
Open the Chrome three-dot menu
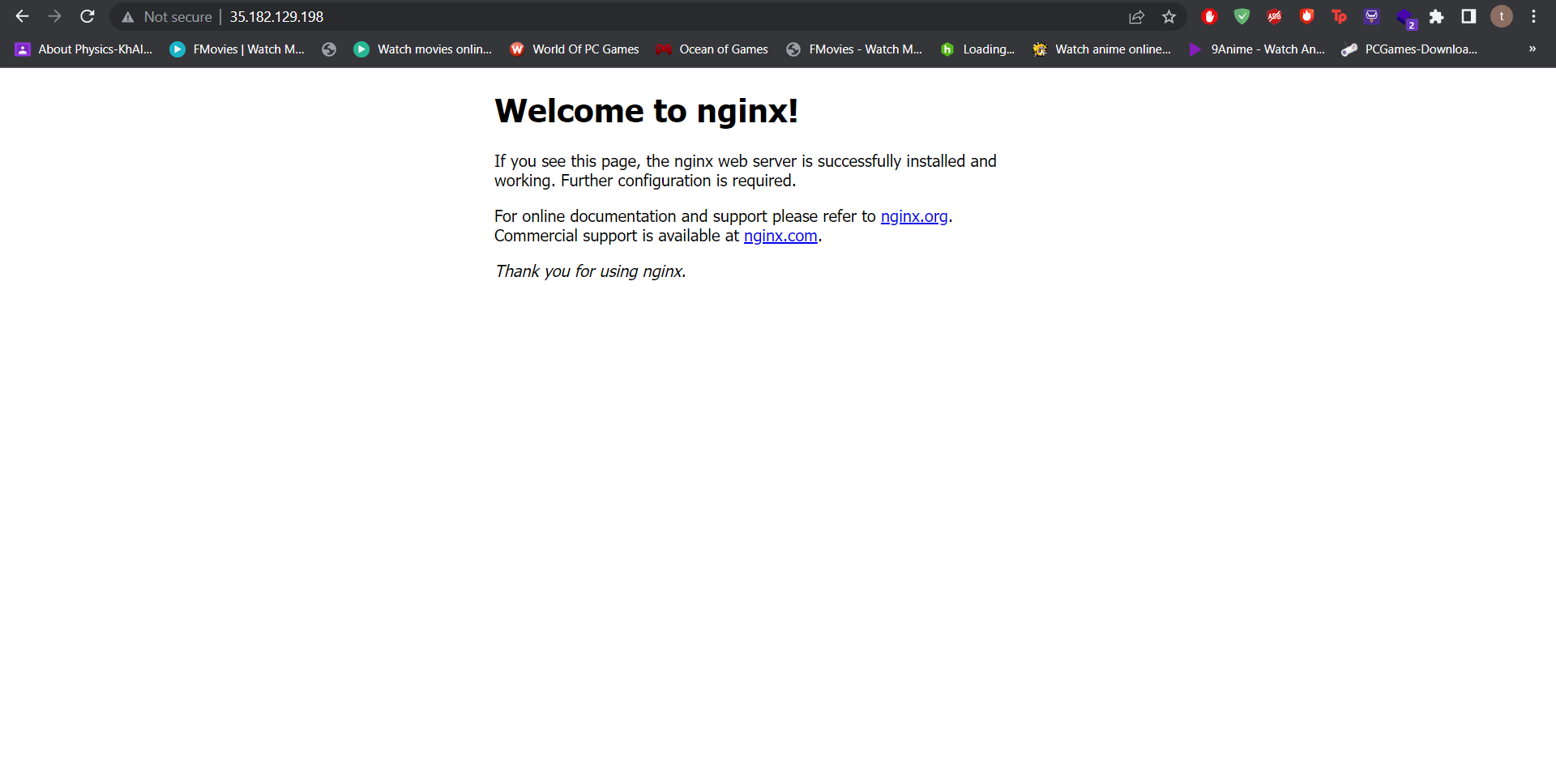pyautogui.click(x=1533, y=16)
